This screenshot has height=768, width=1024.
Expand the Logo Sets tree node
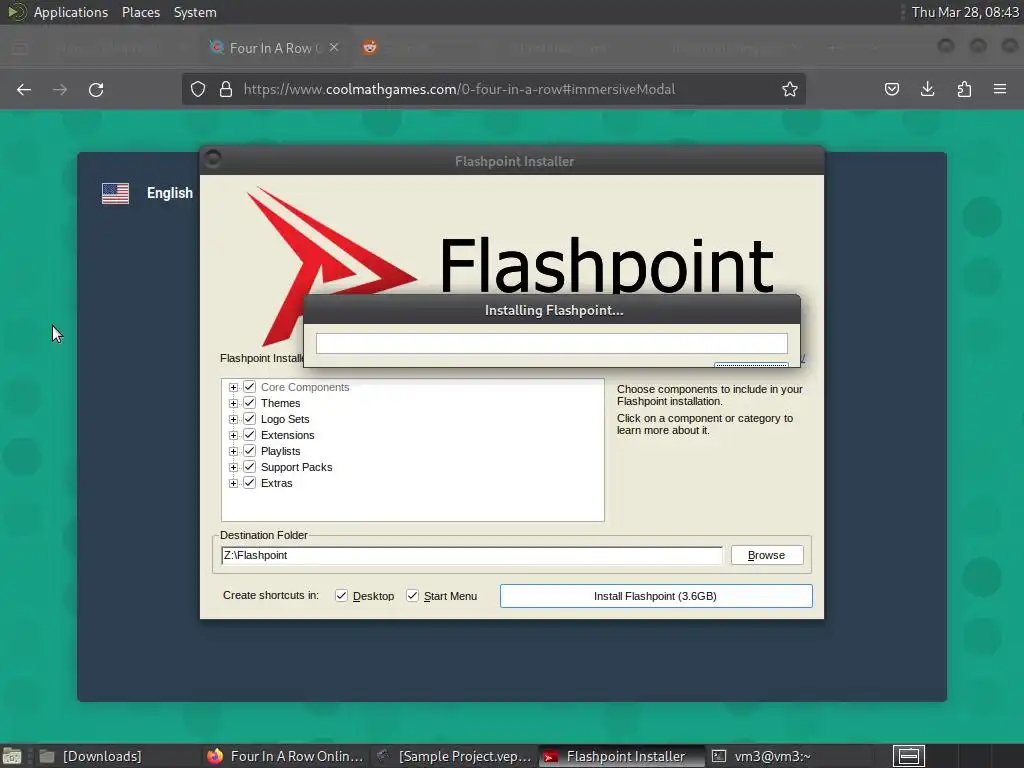pyautogui.click(x=233, y=419)
